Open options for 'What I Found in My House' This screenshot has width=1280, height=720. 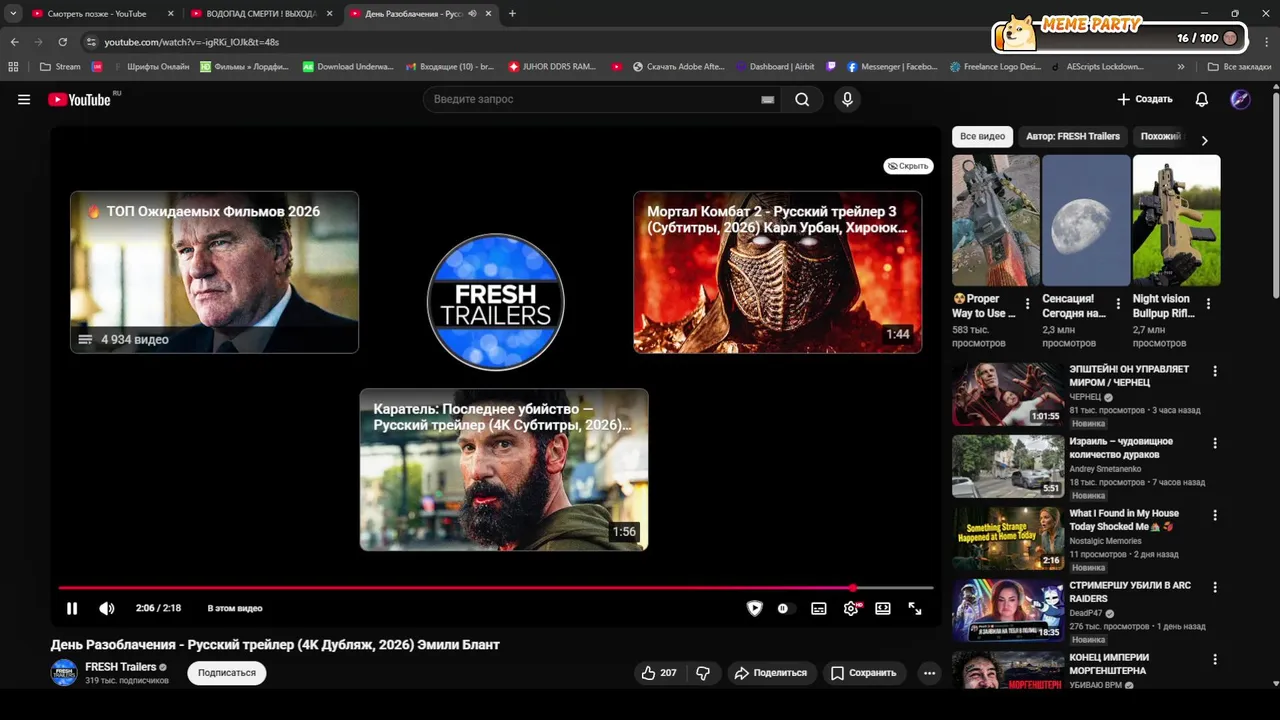pyautogui.click(x=1215, y=515)
